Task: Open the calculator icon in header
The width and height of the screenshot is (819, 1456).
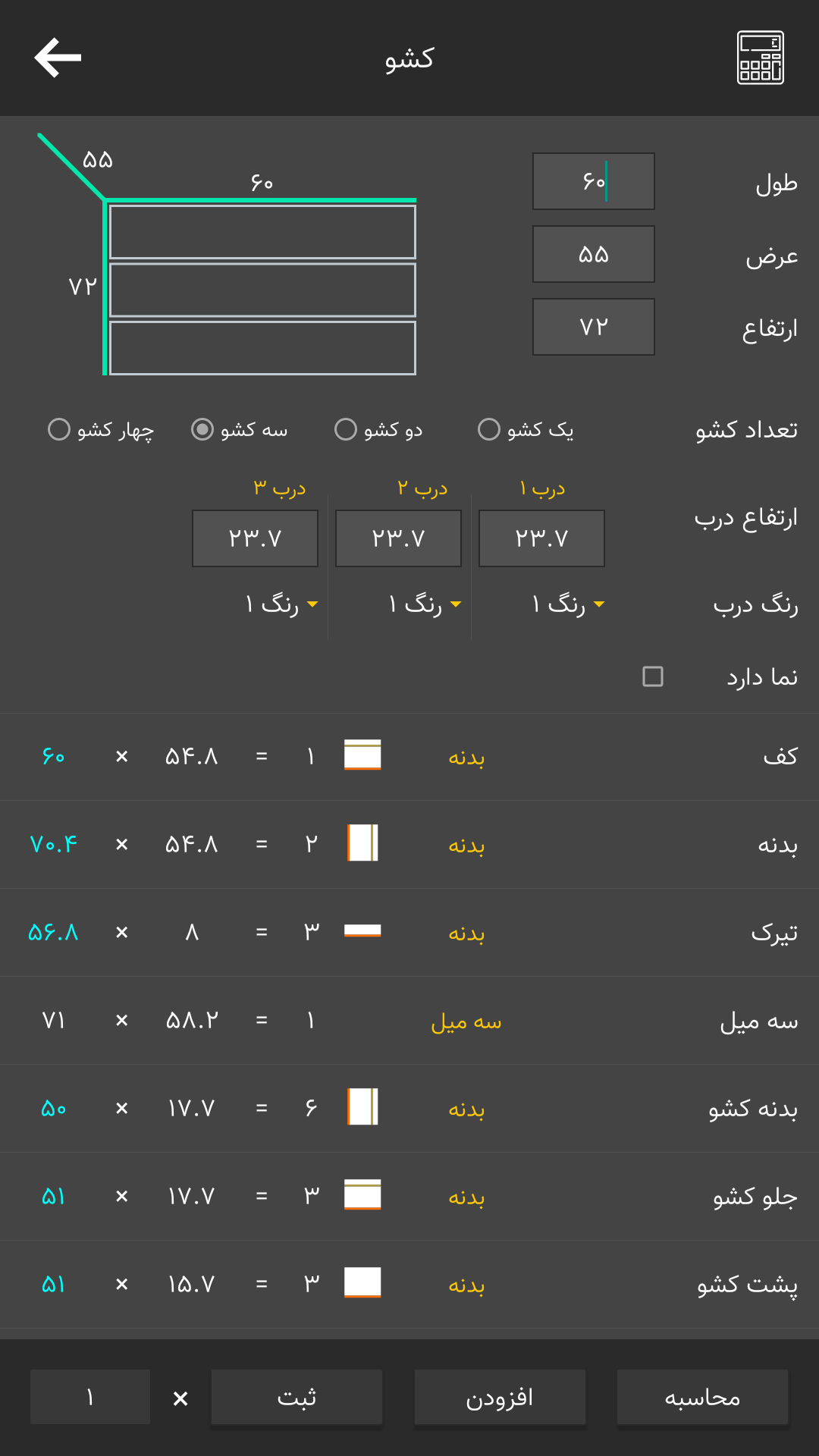Action: [761, 58]
